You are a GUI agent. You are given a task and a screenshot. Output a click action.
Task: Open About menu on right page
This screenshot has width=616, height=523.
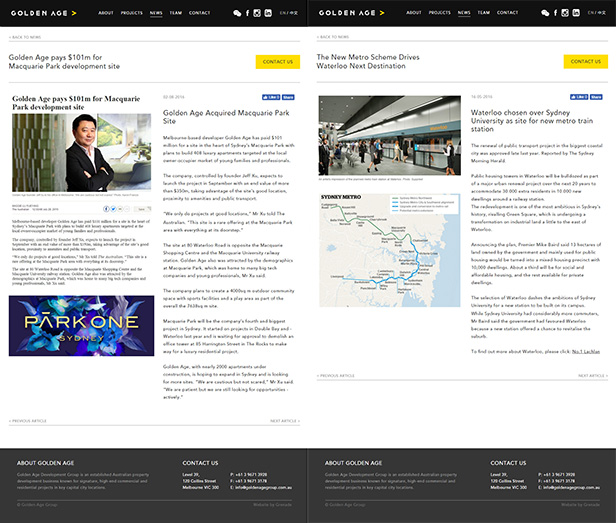[x=414, y=13]
